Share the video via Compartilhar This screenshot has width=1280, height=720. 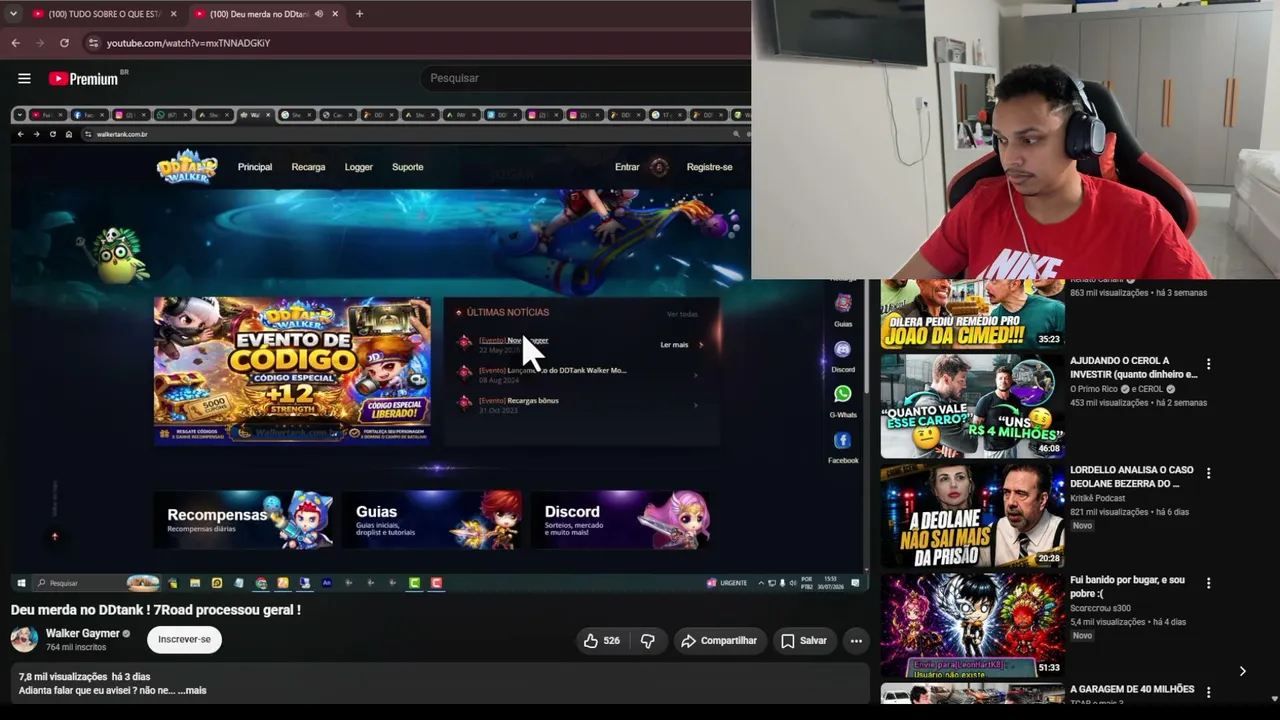pyautogui.click(x=719, y=641)
